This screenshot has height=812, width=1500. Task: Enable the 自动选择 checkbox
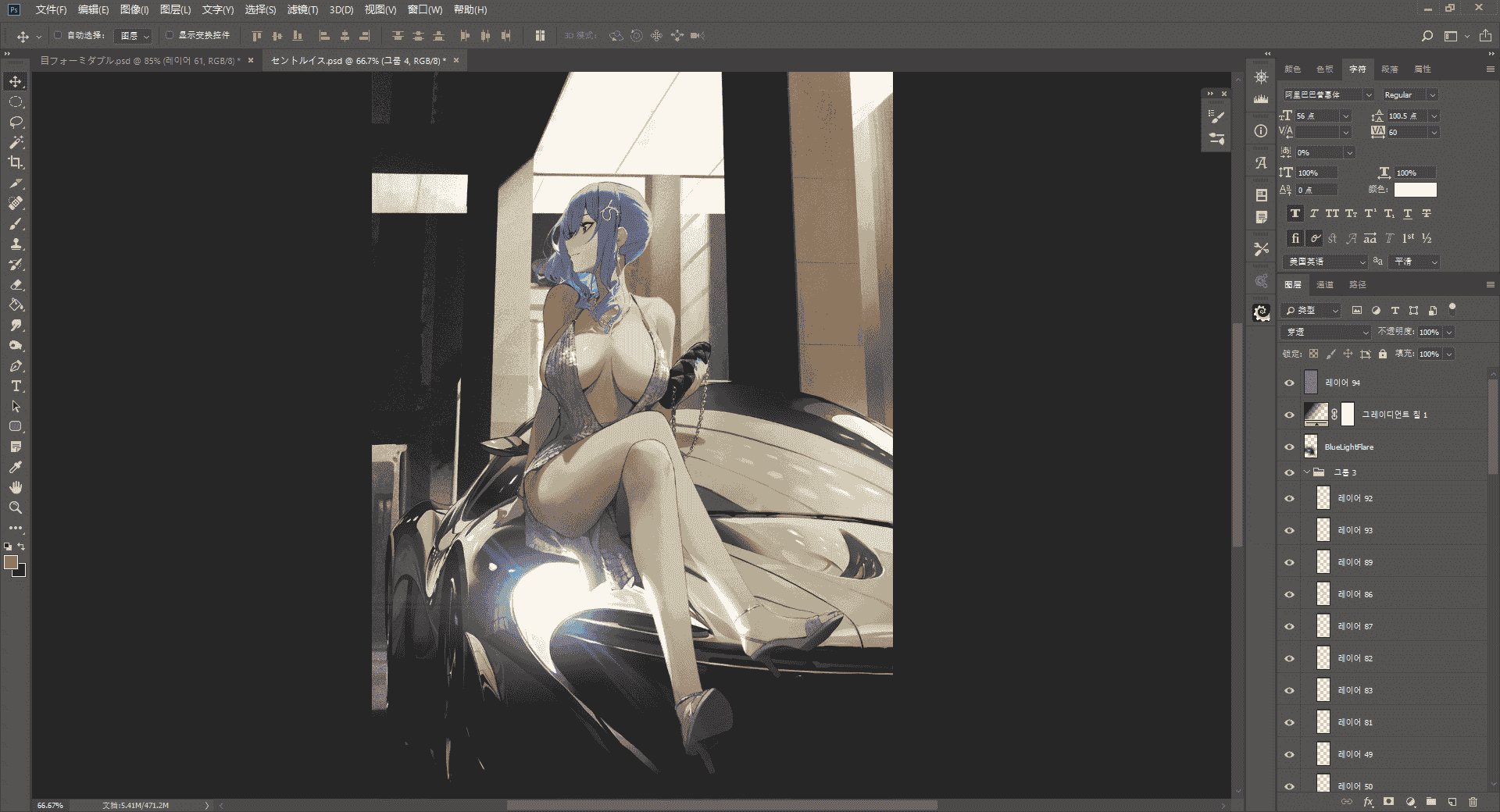click(57, 35)
